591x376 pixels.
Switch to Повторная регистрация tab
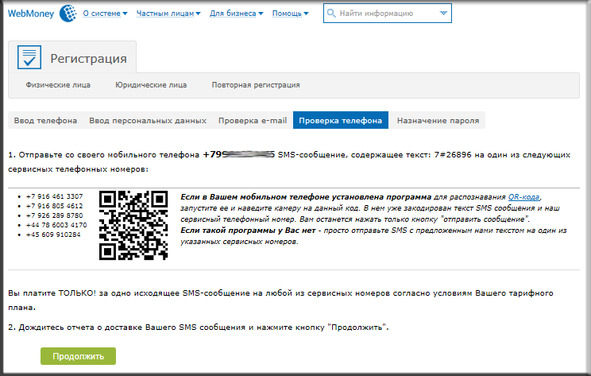(x=256, y=85)
